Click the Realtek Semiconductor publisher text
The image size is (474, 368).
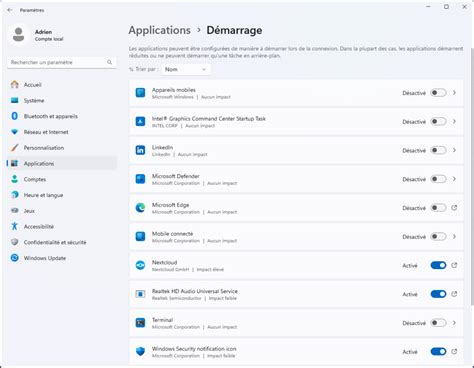[x=177, y=298]
